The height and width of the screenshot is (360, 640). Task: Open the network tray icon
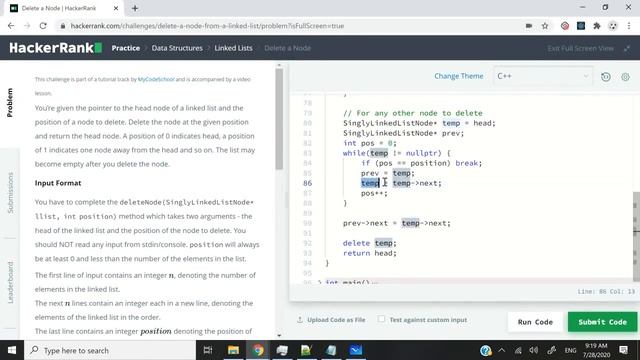[x=518, y=351]
